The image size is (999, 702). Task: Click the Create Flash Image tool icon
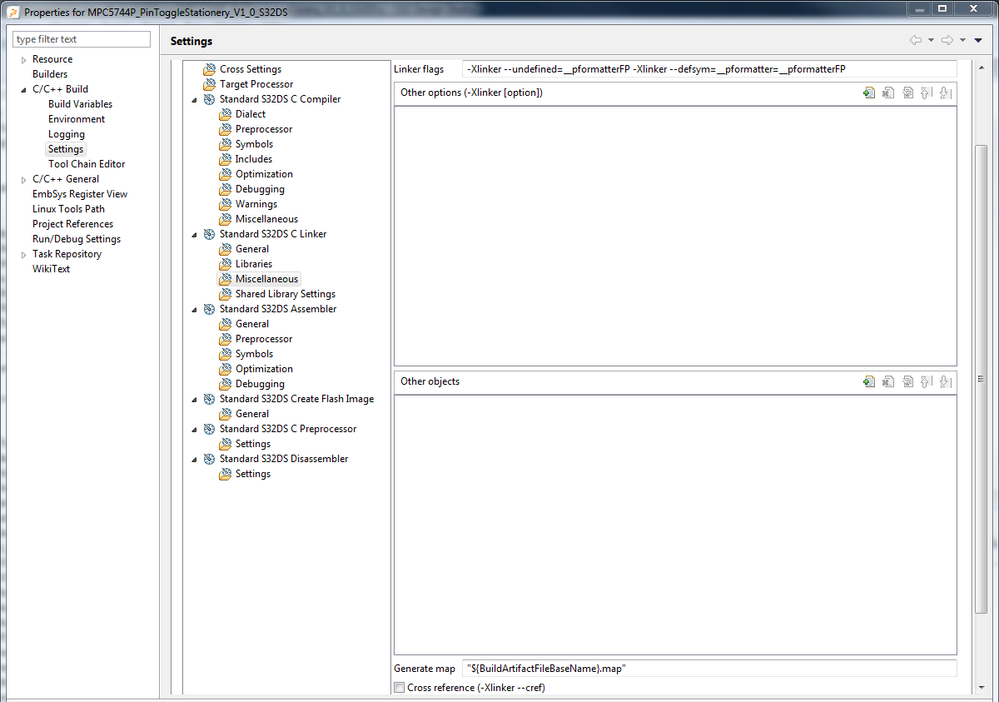209,399
